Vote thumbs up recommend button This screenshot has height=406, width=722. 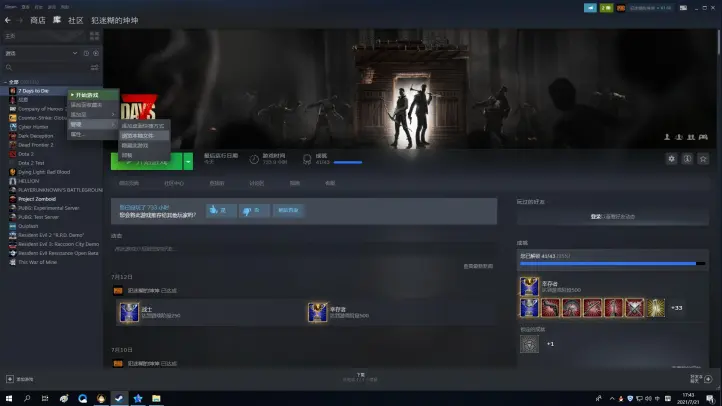point(221,210)
